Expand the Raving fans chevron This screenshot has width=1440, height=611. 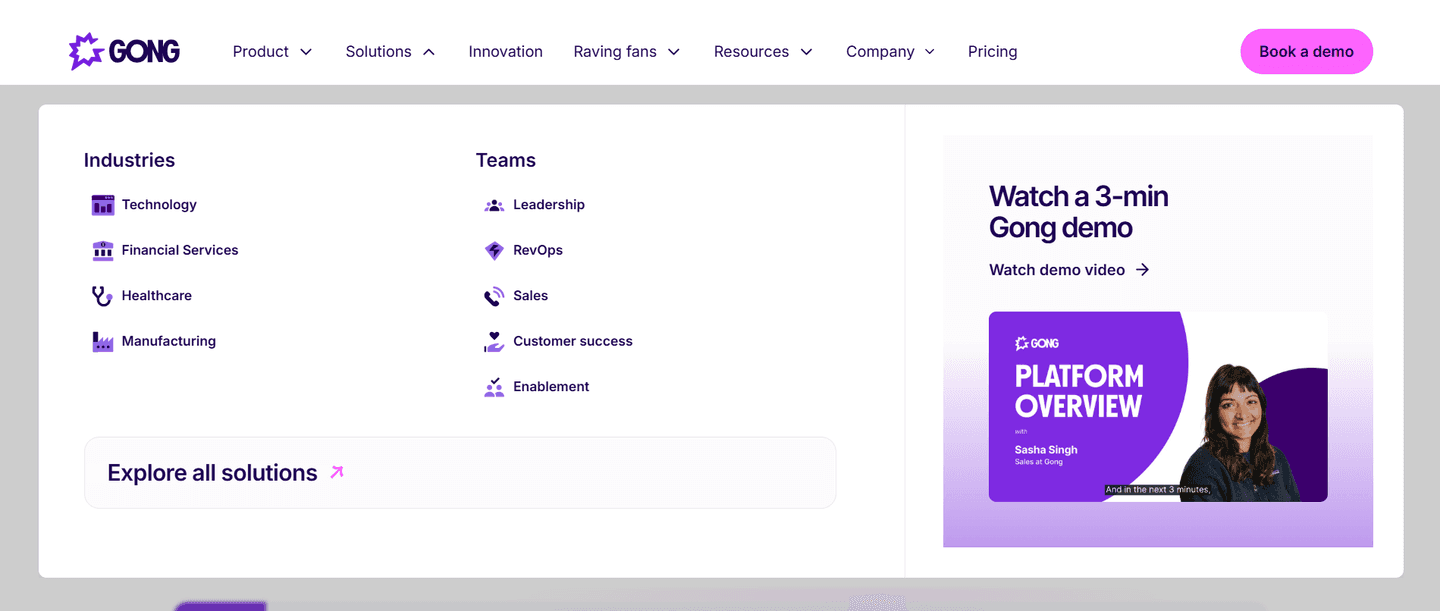tap(674, 52)
